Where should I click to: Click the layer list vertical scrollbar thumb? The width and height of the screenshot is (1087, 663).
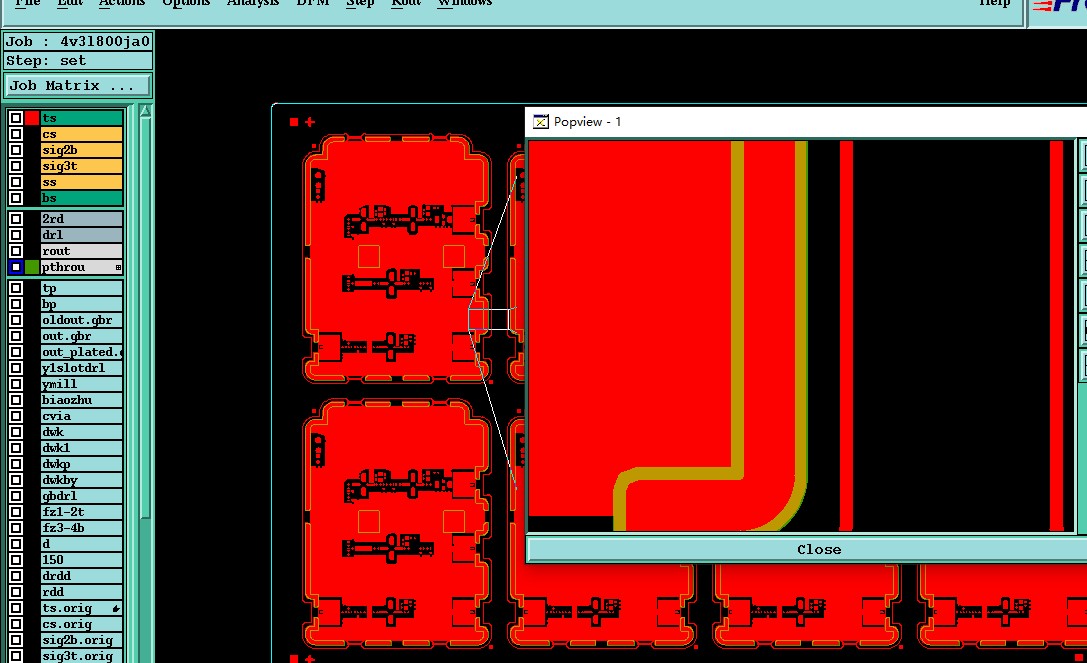click(x=145, y=319)
